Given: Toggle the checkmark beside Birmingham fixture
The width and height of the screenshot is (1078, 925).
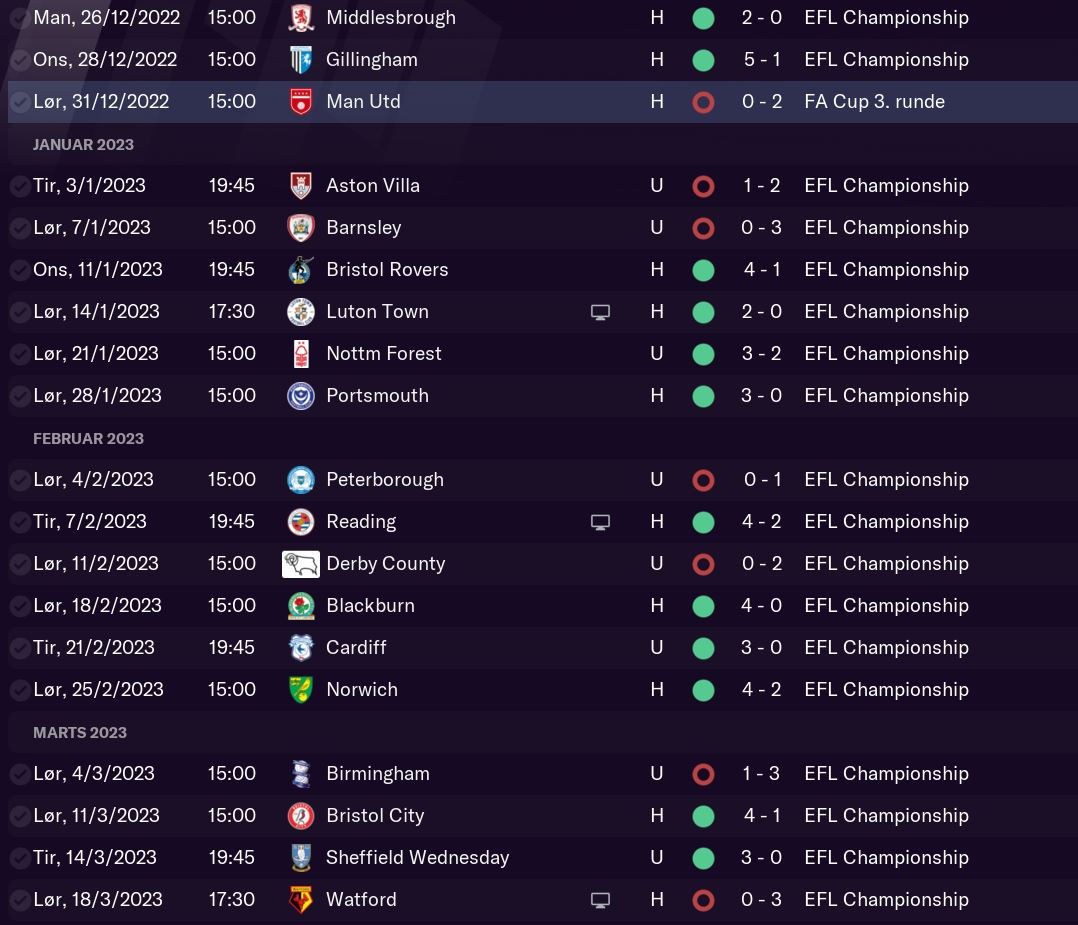Looking at the screenshot, I should coord(19,774).
